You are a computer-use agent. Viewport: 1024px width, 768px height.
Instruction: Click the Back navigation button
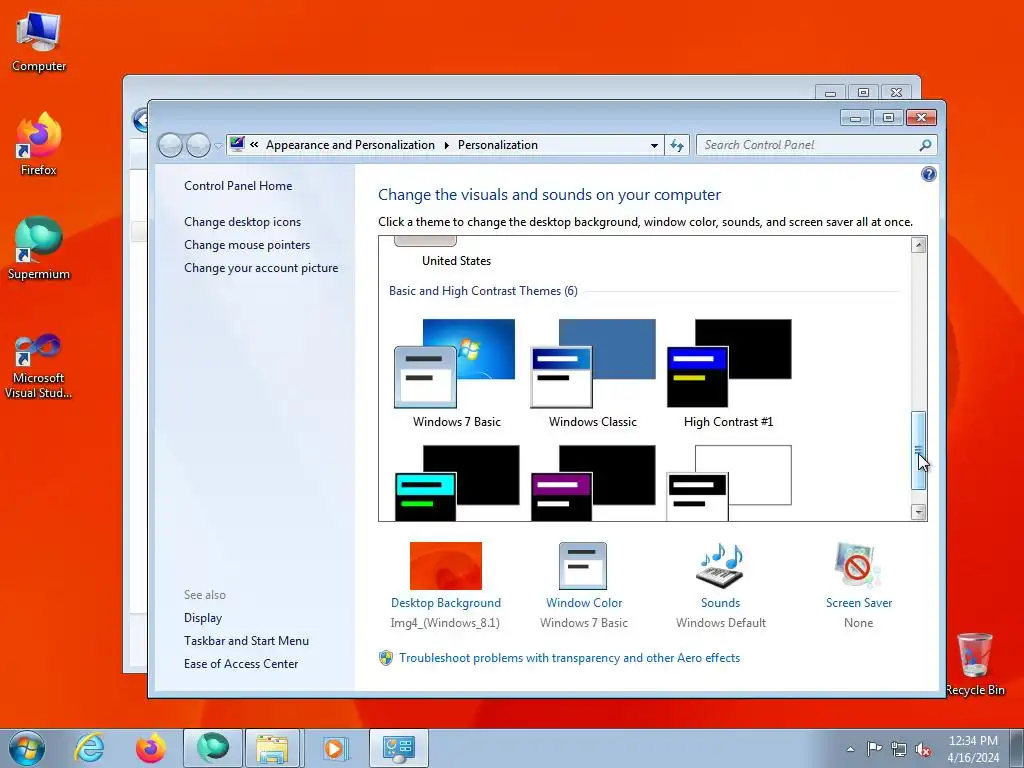click(170, 145)
